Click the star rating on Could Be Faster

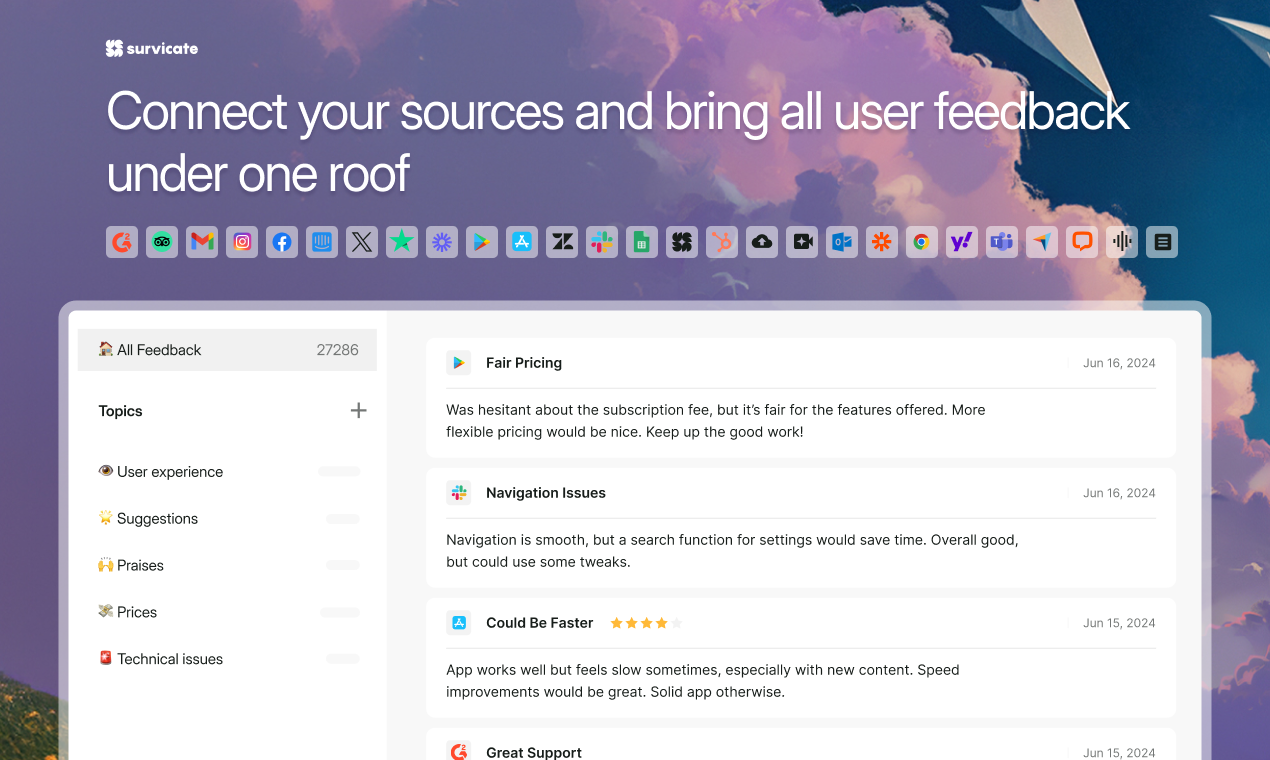(x=646, y=623)
